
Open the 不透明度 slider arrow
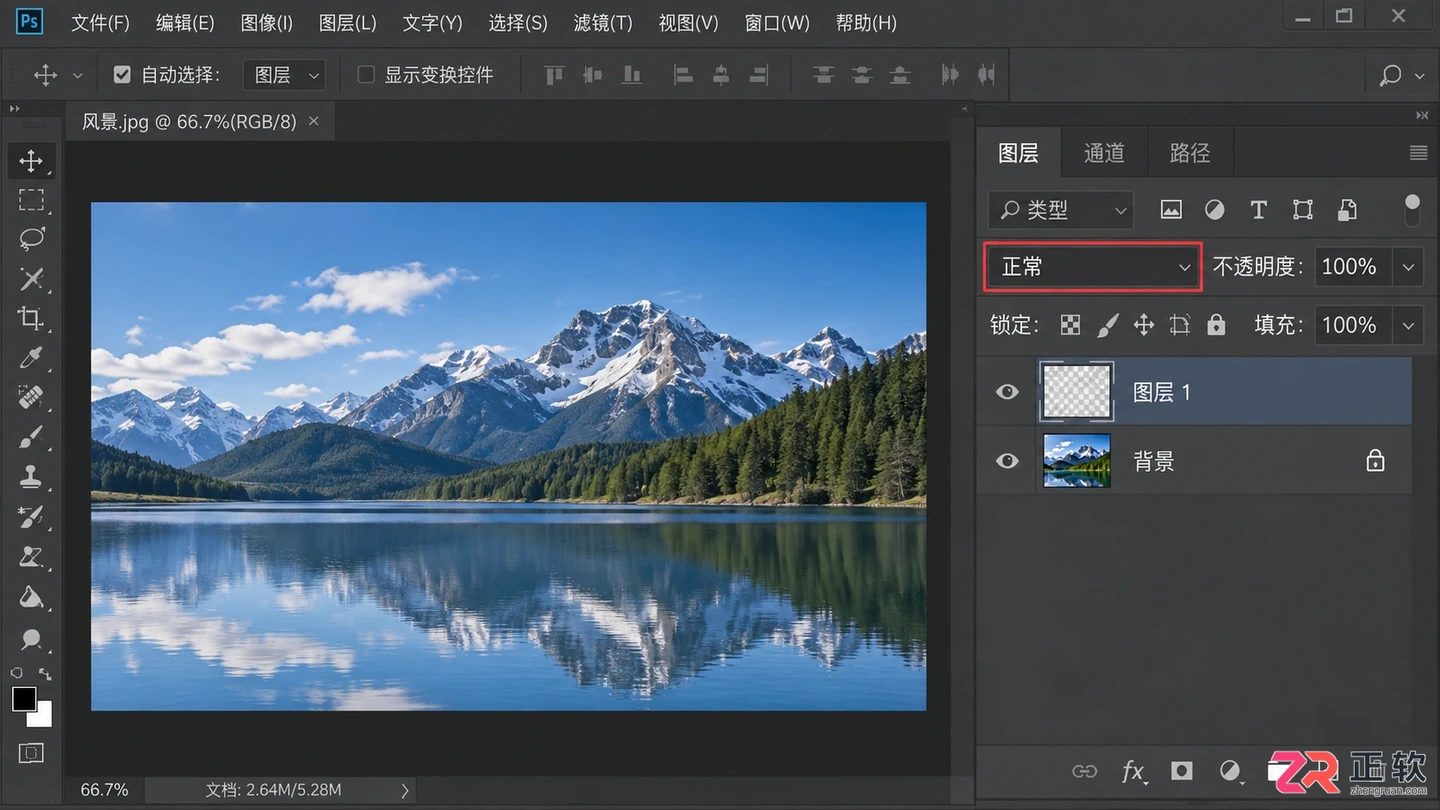tap(1408, 267)
